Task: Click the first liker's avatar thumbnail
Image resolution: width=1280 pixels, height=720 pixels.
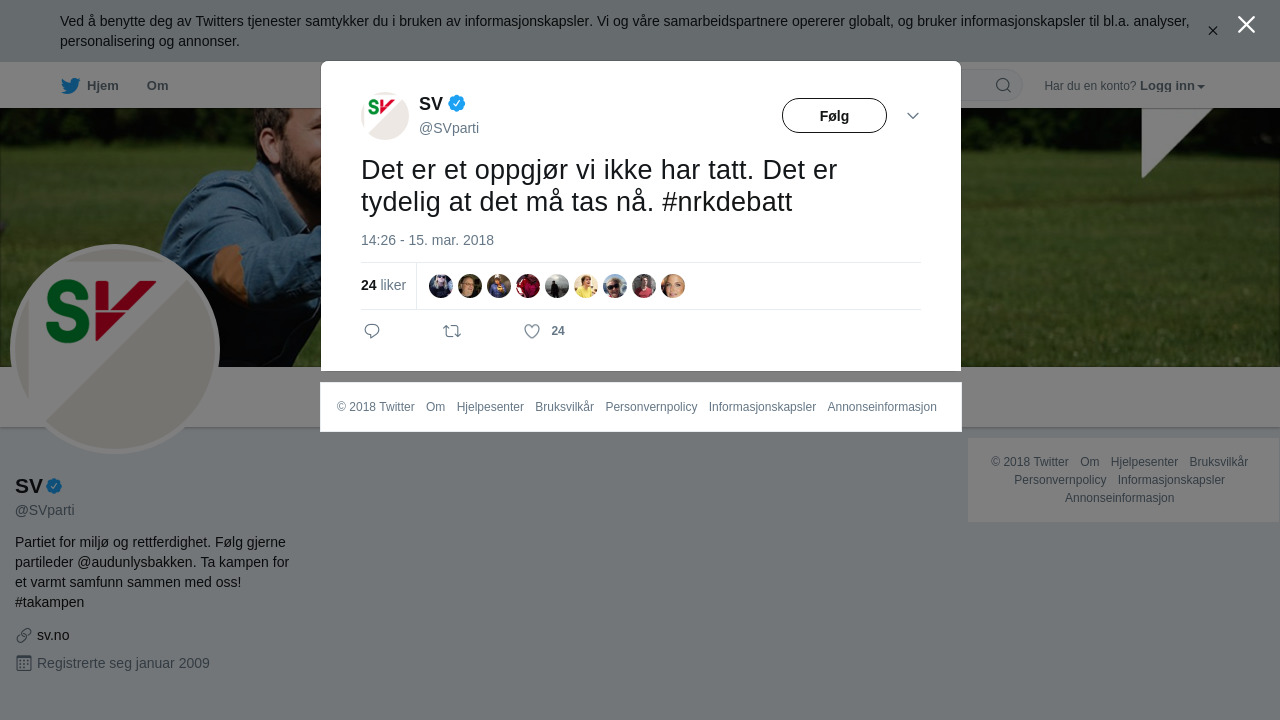Action: (441, 286)
